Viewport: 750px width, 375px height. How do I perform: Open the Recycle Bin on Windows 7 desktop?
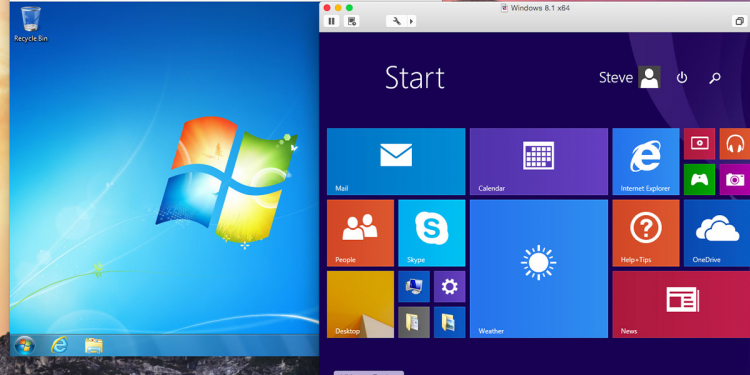click(x=31, y=24)
